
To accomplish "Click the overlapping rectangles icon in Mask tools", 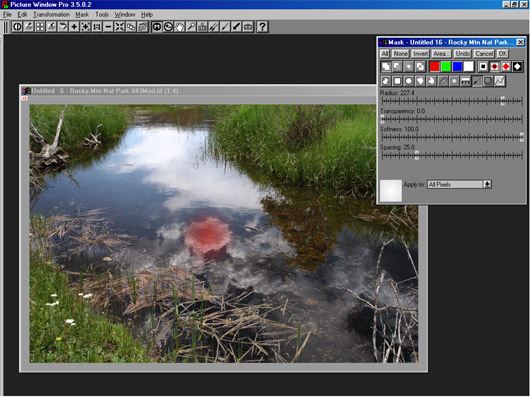I will click(488, 81).
